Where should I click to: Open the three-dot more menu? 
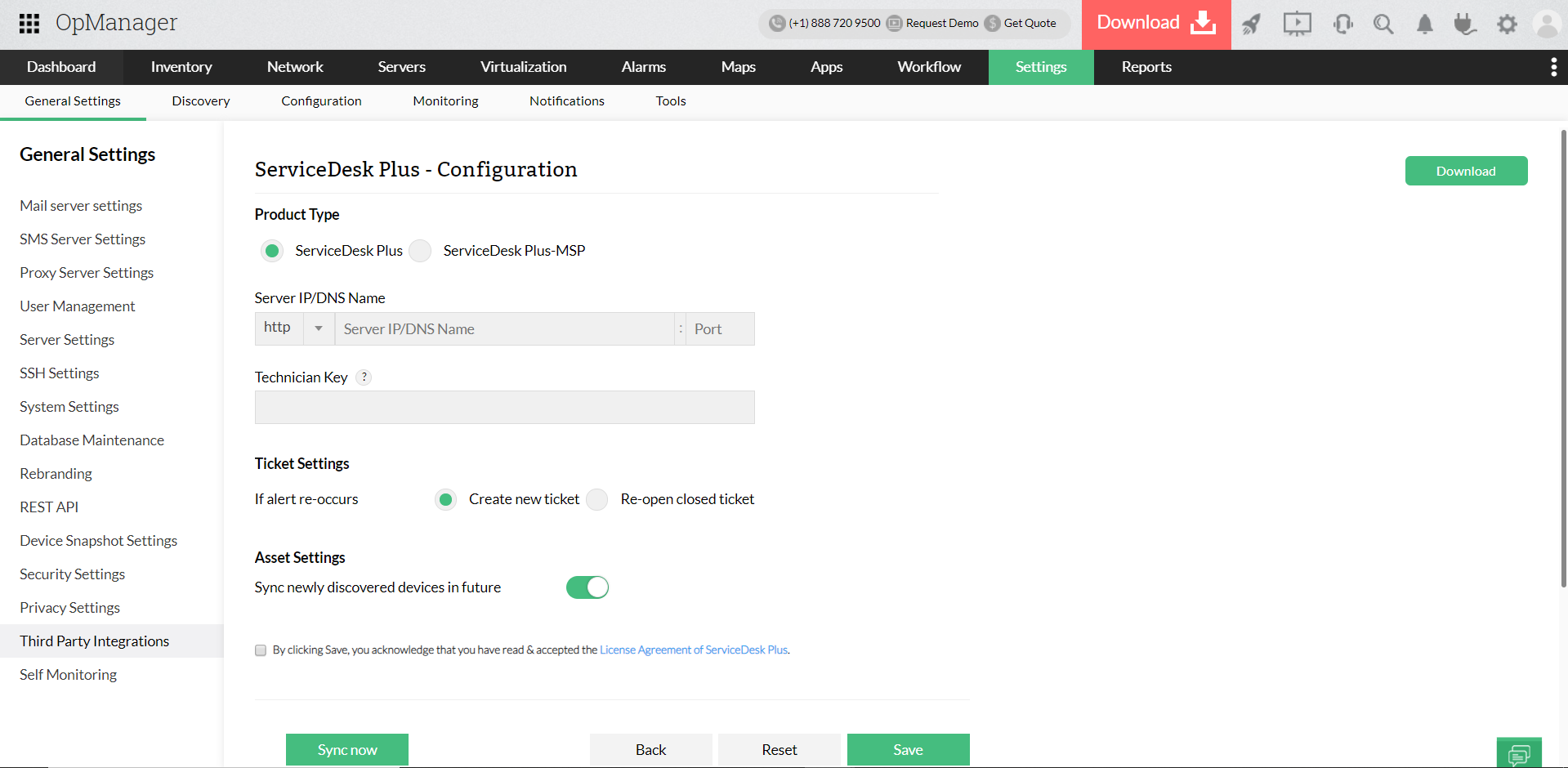click(x=1553, y=67)
